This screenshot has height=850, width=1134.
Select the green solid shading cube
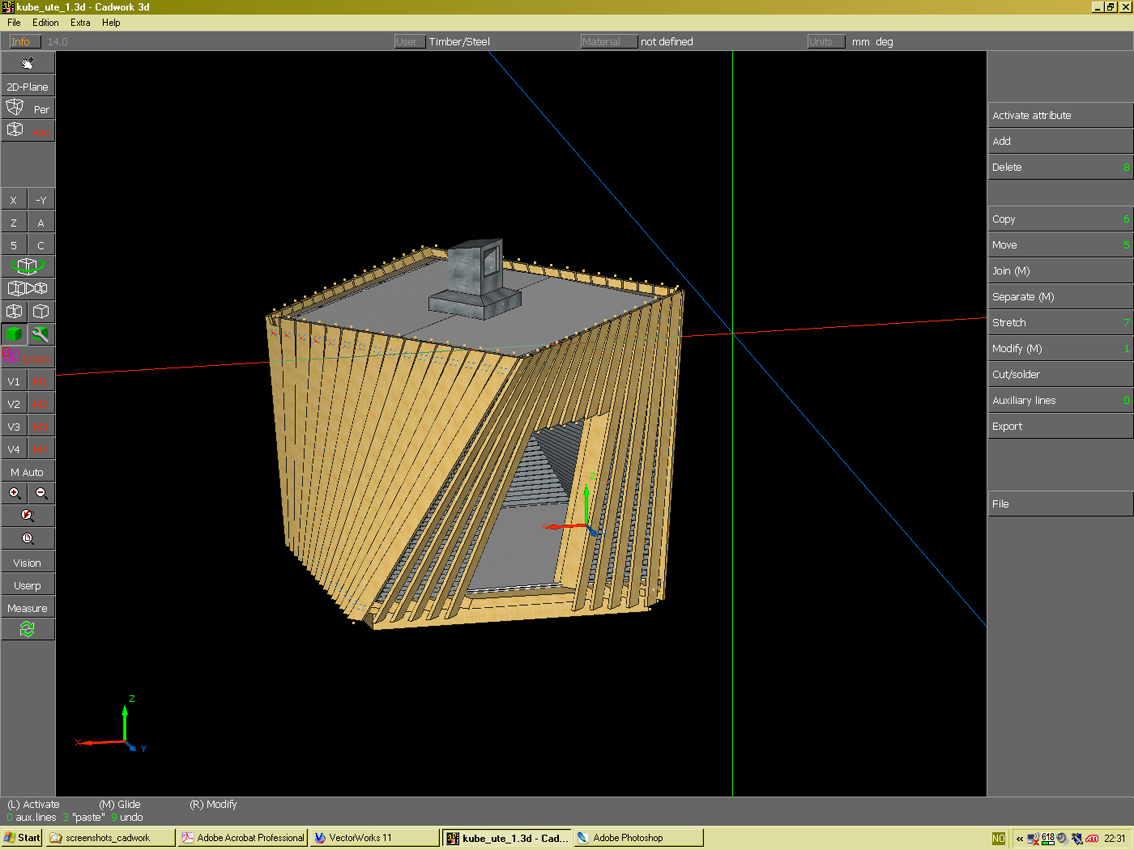click(14, 335)
